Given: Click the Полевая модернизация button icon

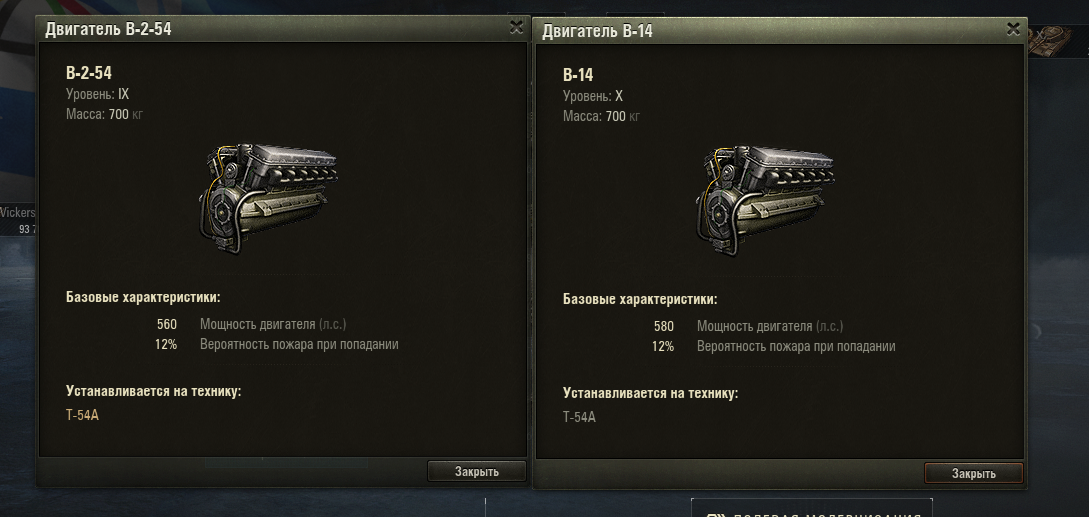Looking at the screenshot, I should [x=715, y=515].
